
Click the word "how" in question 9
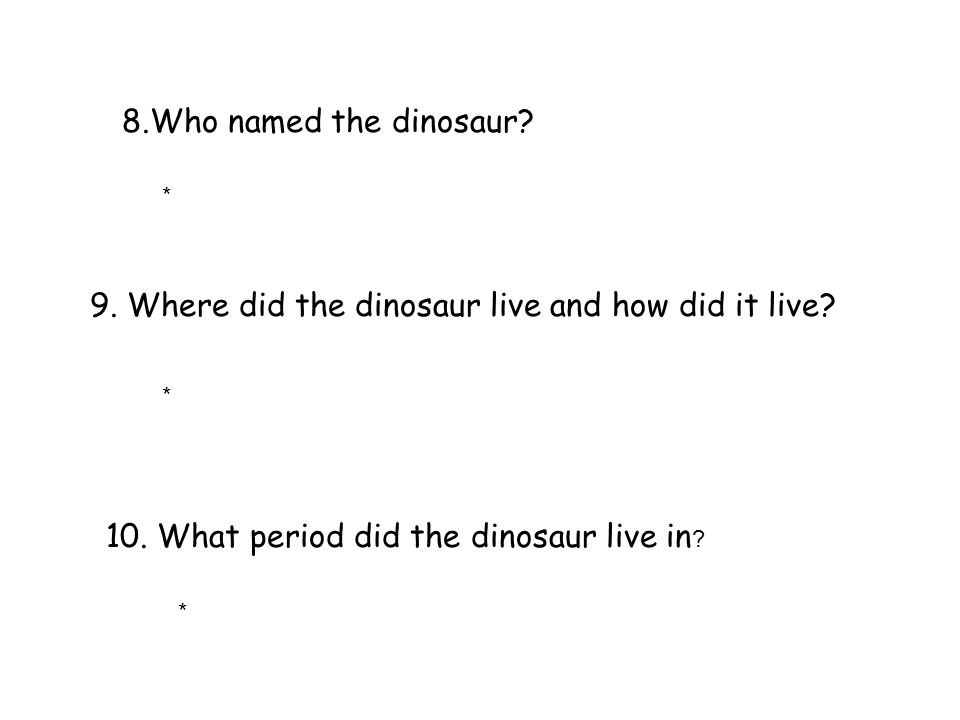640,305
